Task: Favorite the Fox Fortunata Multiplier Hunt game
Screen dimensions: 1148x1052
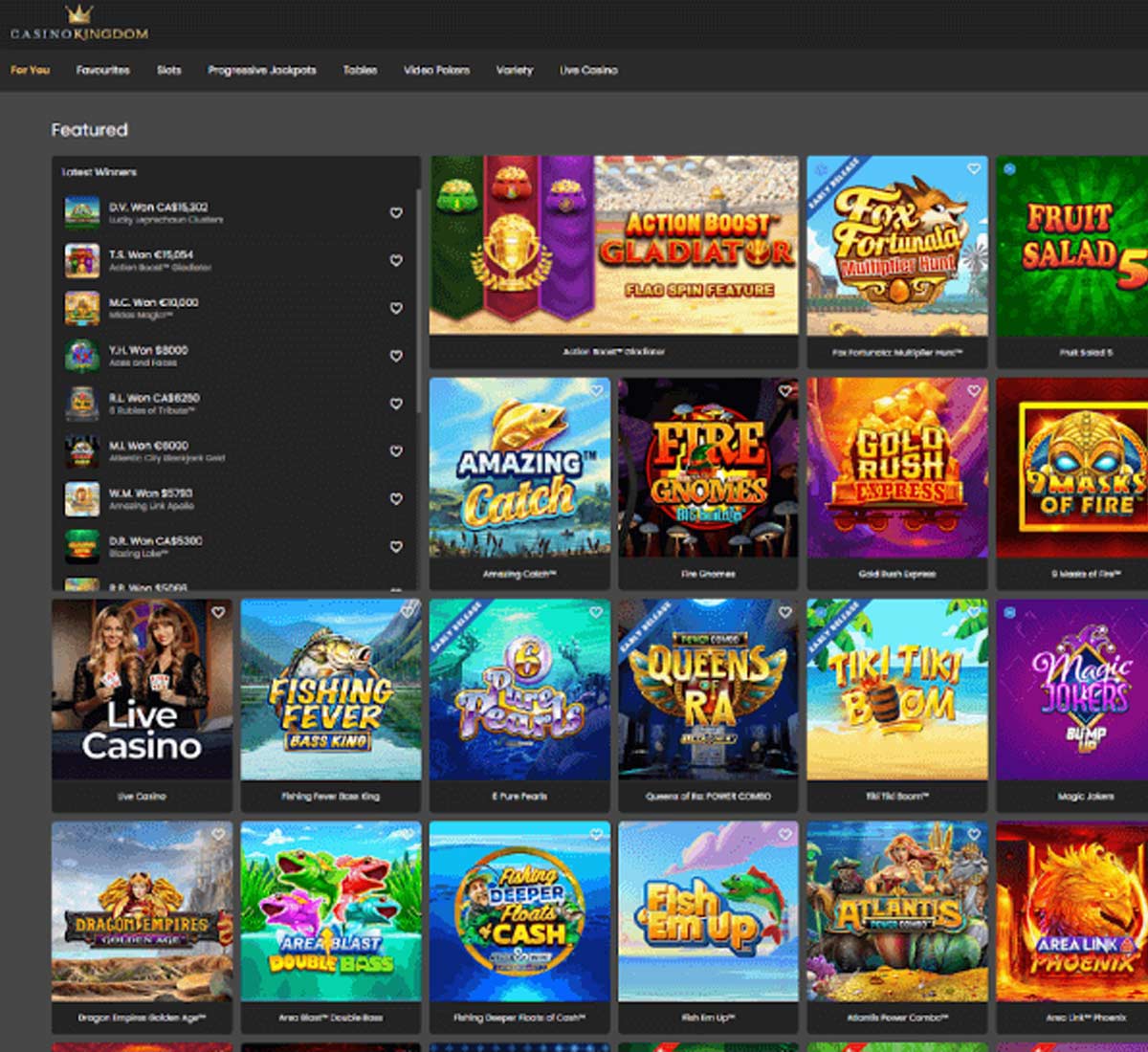Action: point(975,170)
